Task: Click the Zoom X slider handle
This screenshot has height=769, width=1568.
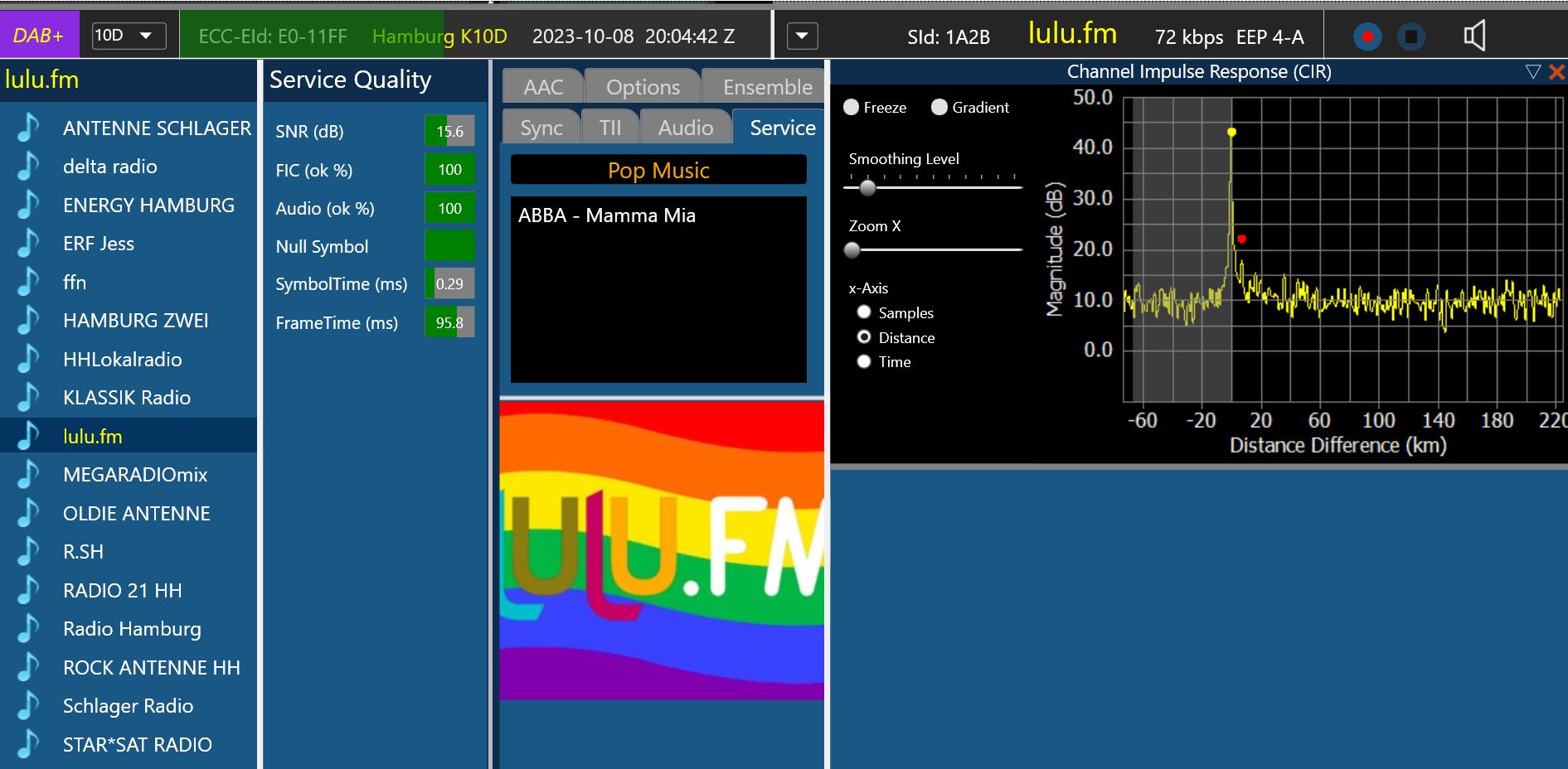Action: 852,249
